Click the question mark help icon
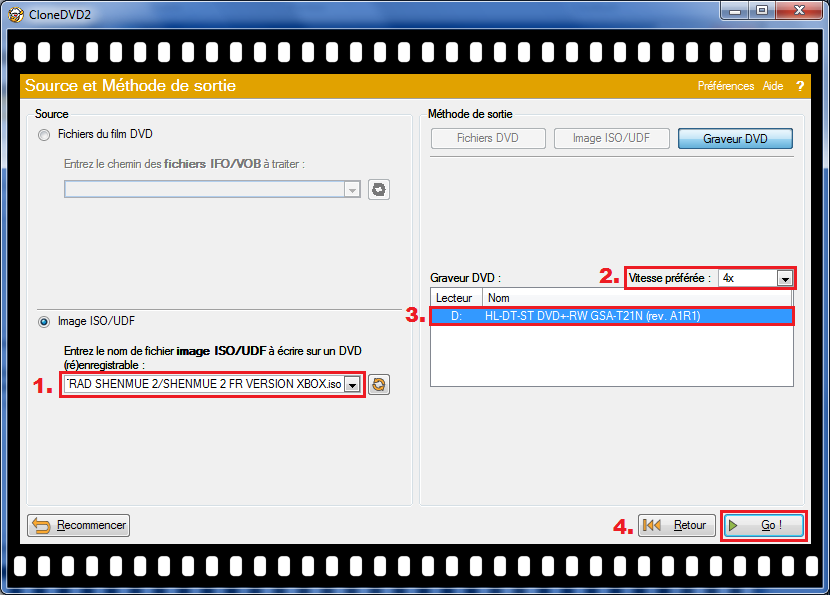This screenshot has height=595, width=830. 800,86
